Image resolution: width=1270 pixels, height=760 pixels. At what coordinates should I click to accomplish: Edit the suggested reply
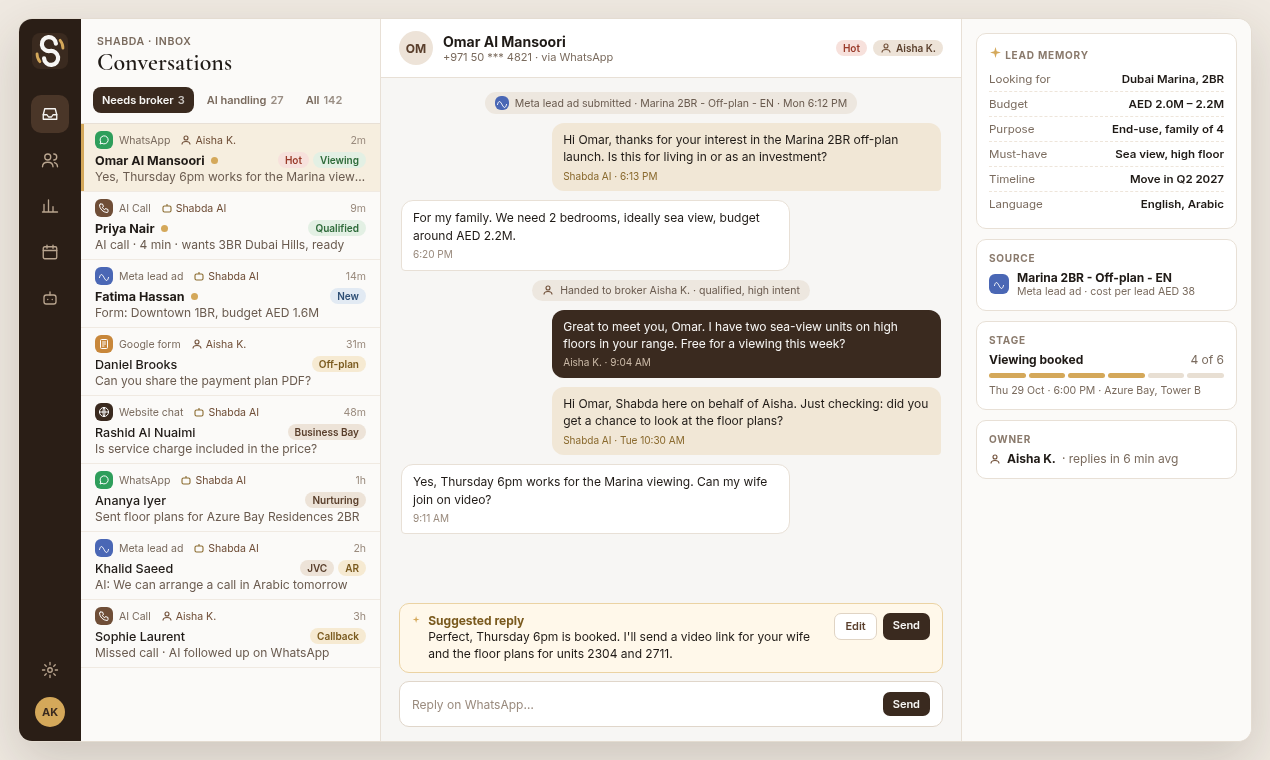pyautogui.click(x=855, y=626)
